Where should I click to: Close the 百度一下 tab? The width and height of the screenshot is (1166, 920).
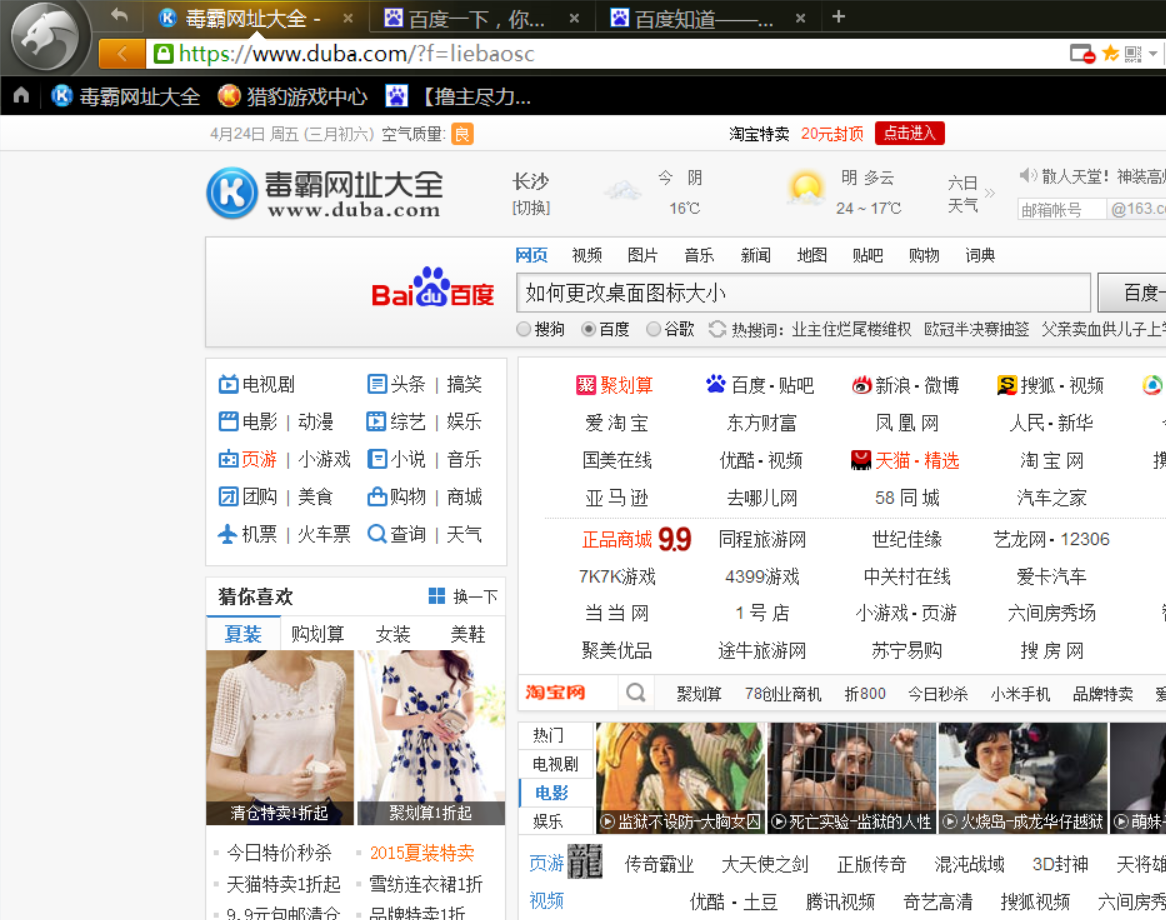[574, 19]
